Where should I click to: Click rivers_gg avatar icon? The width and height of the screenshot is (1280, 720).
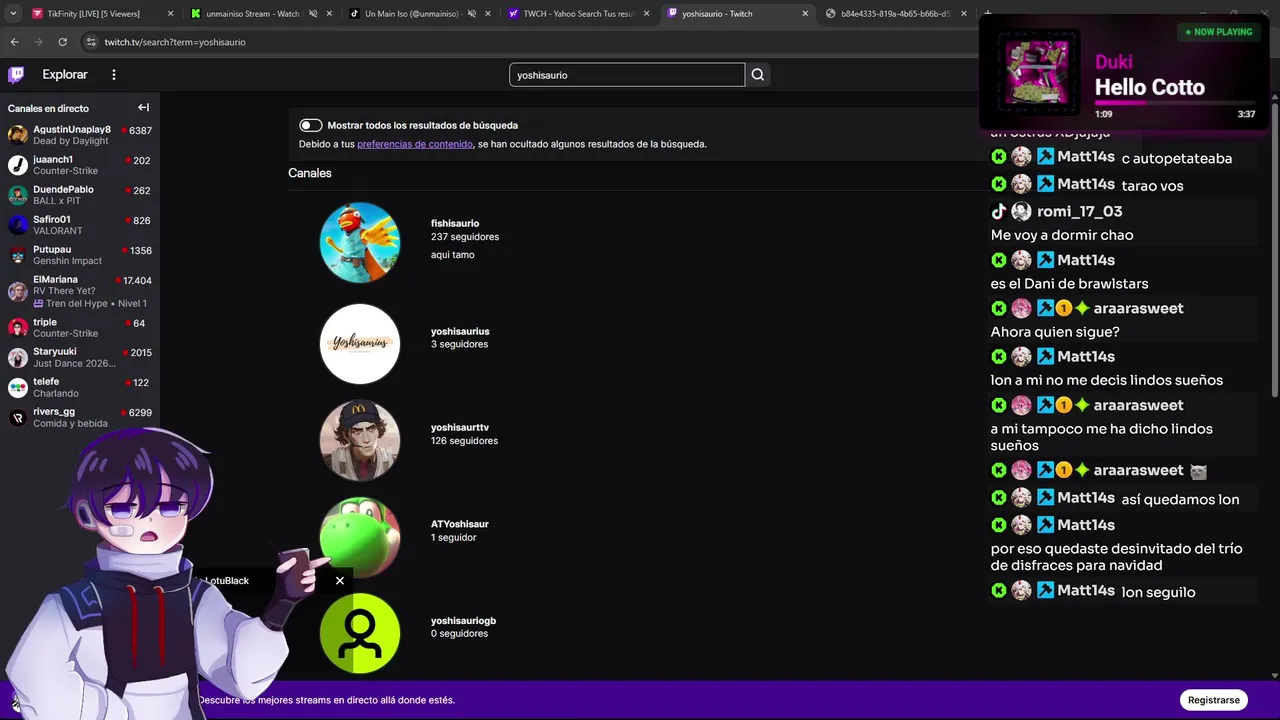(17, 417)
